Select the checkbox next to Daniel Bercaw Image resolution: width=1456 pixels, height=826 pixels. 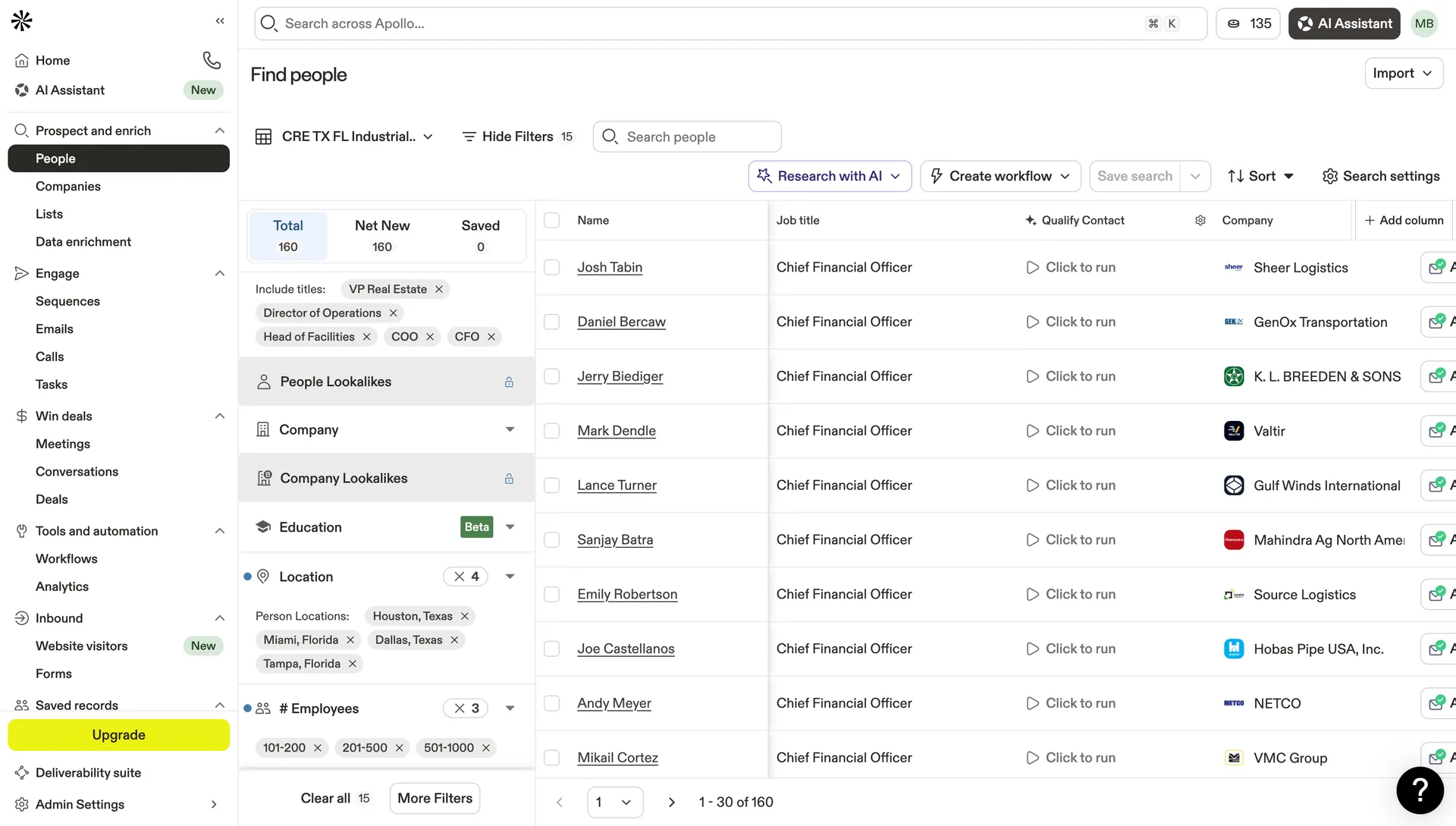click(551, 322)
